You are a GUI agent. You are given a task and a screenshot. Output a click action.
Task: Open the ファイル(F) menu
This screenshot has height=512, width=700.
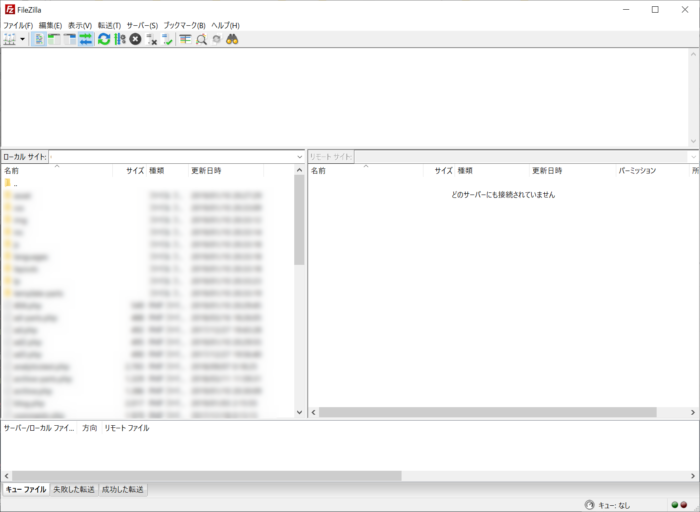[x=18, y=25]
